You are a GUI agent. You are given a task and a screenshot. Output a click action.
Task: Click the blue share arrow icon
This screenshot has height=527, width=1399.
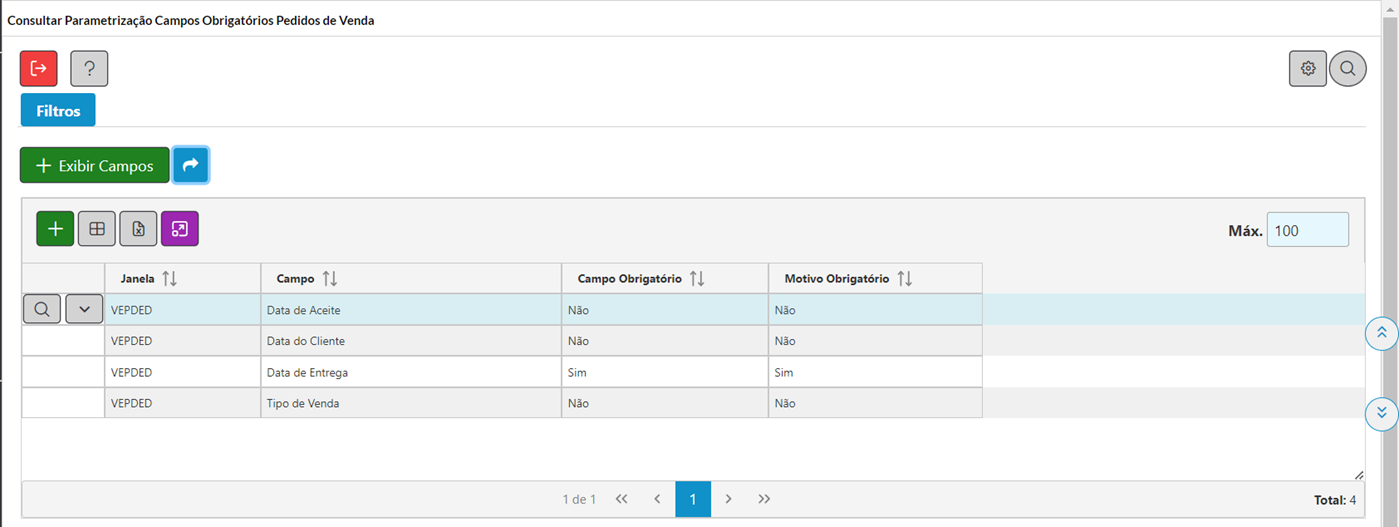pos(191,165)
